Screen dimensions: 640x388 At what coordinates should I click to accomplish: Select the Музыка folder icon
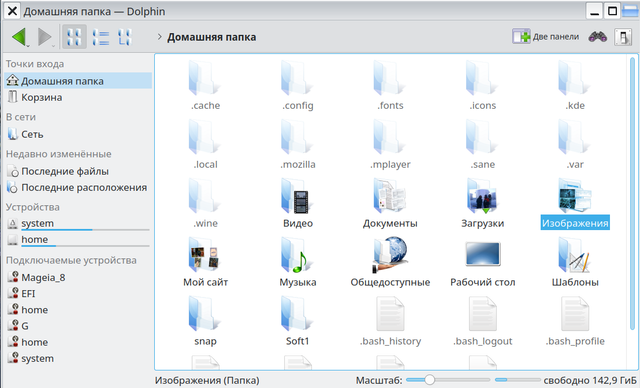(297, 255)
